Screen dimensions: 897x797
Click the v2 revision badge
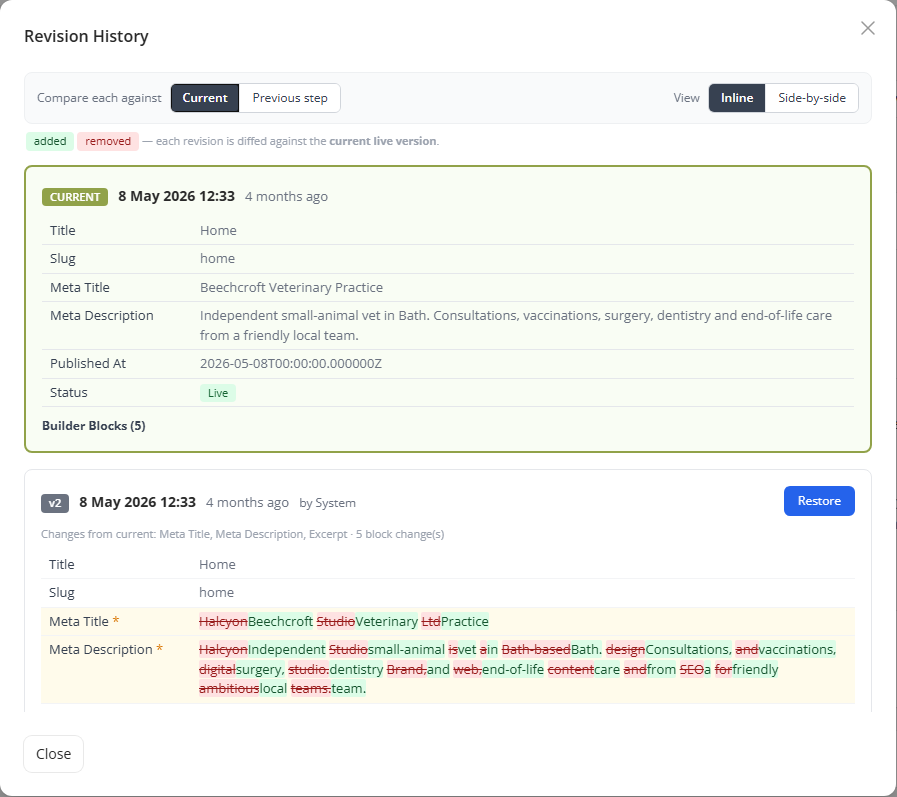tap(55, 503)
